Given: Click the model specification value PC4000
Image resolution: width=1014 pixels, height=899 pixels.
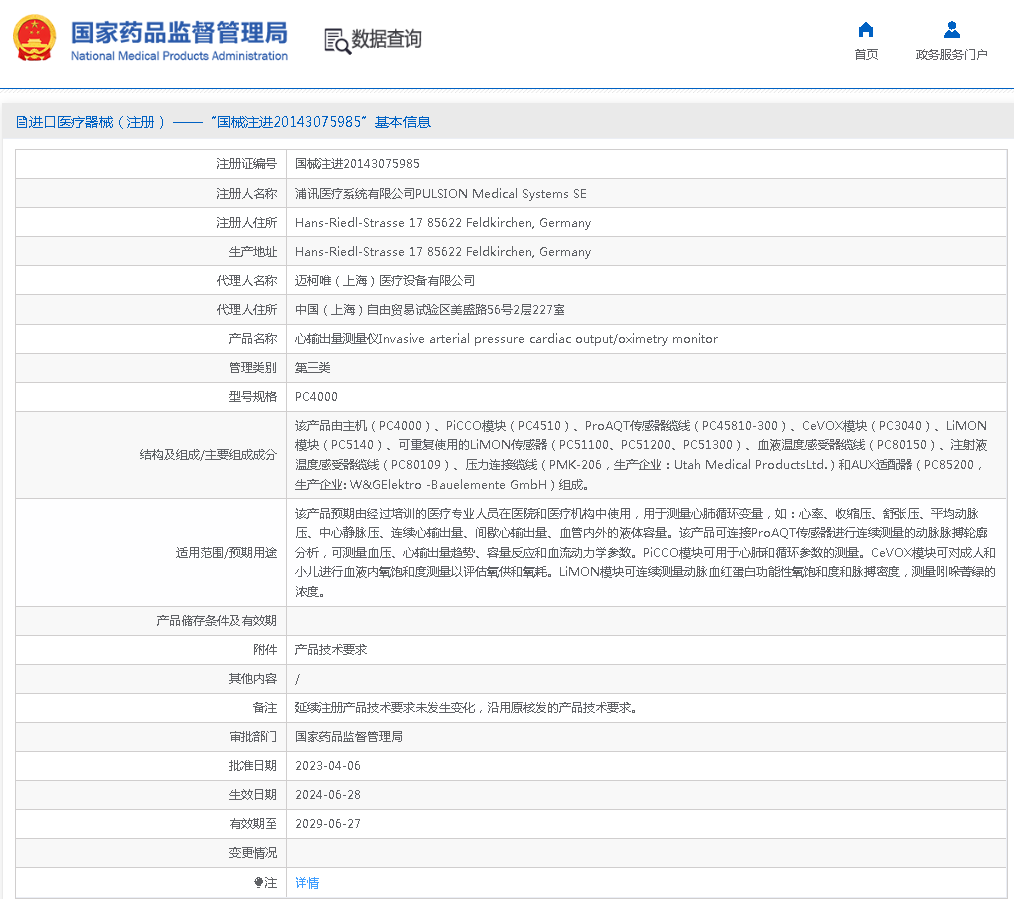Looking at the screenshot, I should [316, 397].
